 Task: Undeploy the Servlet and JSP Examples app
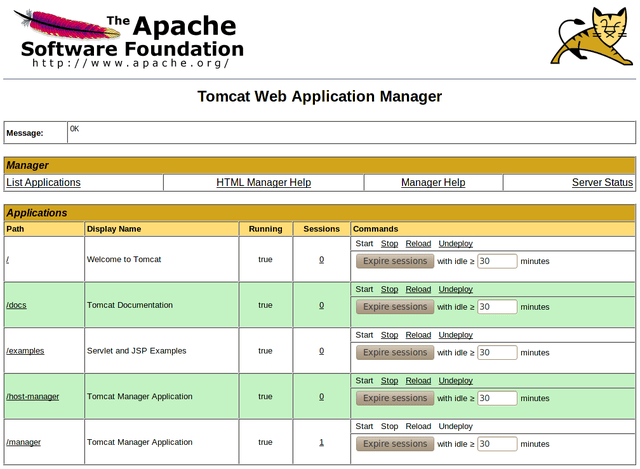click(456, 335)
